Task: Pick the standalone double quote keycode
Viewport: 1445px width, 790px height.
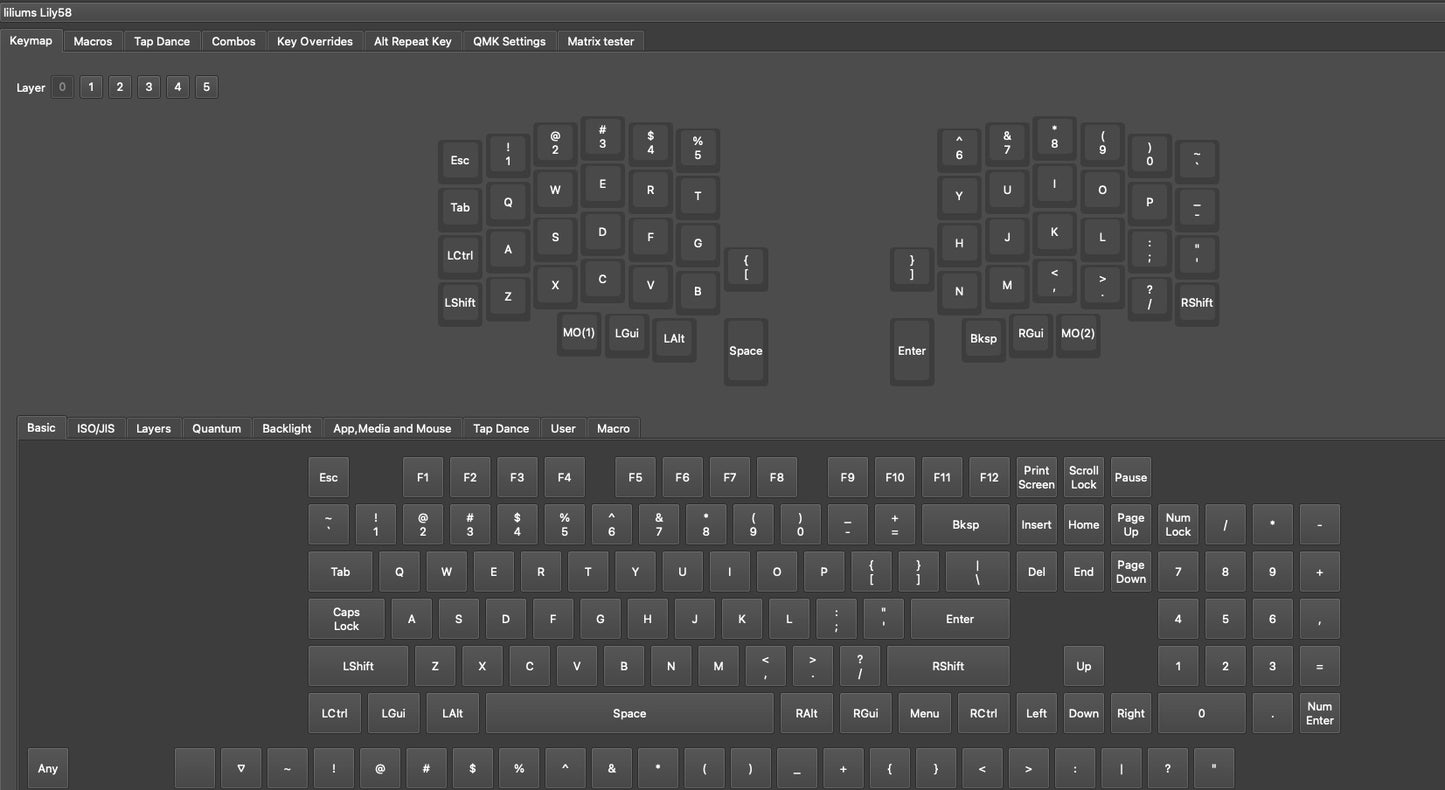Action: 1214,768
